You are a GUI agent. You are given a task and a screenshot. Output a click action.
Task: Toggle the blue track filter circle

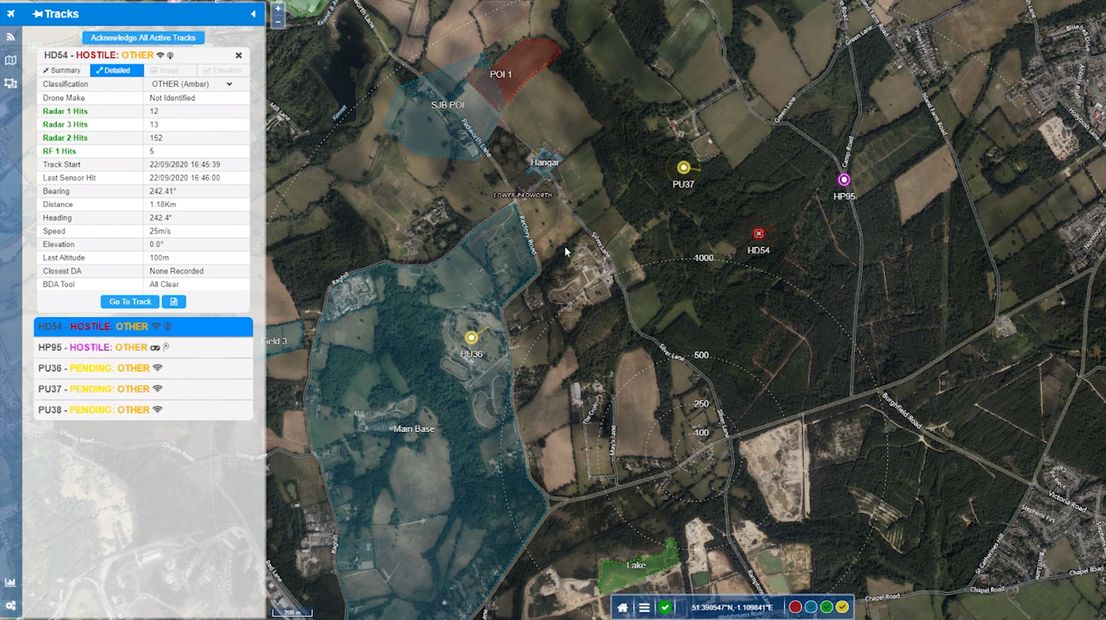click(x=810, y=607)
